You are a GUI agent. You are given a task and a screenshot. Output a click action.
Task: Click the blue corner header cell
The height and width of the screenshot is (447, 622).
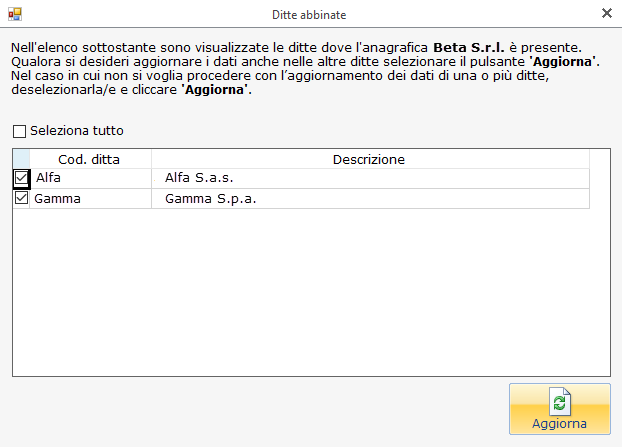tap(21, 159)
